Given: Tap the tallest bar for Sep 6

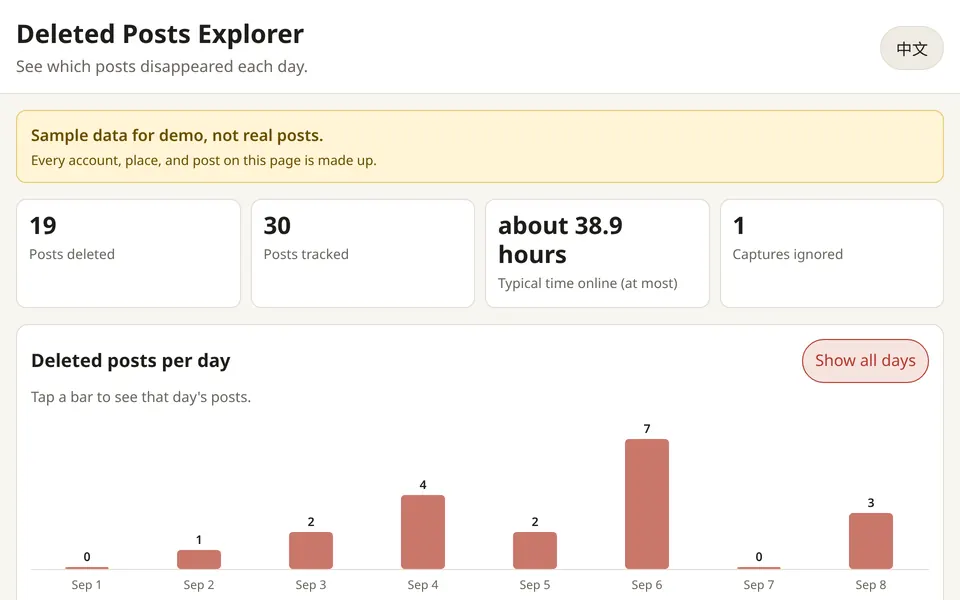Looking at the screenshot, I should 647,504.
